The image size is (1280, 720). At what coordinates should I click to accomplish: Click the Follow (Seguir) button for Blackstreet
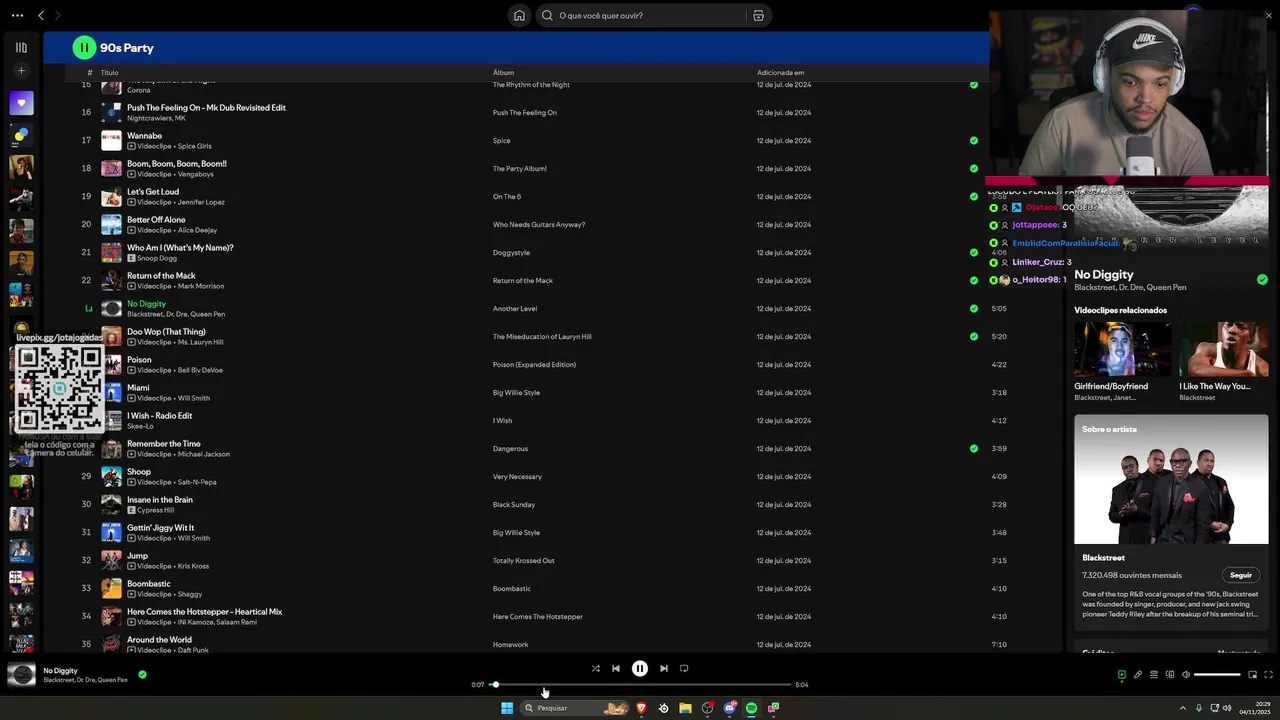(x=1241, y=576)
